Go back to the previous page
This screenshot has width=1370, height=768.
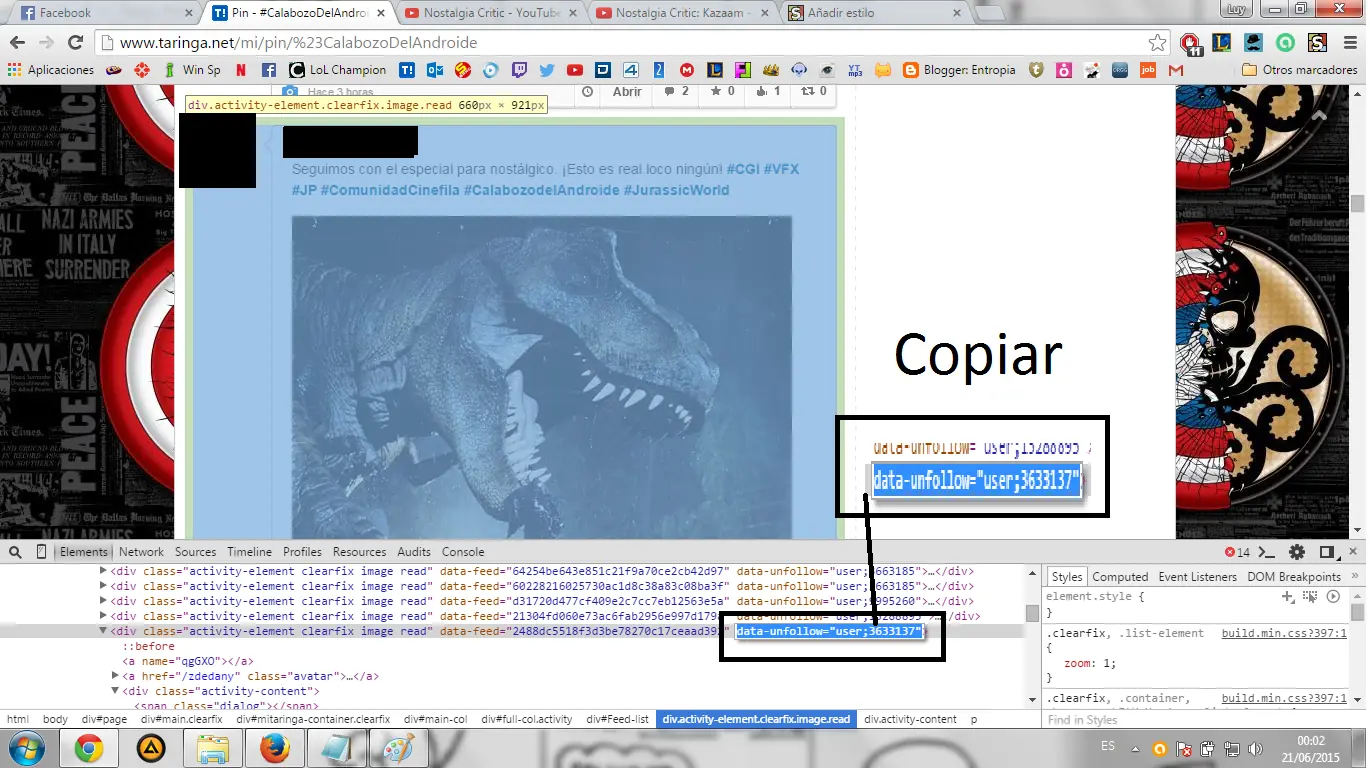point(18,43)
